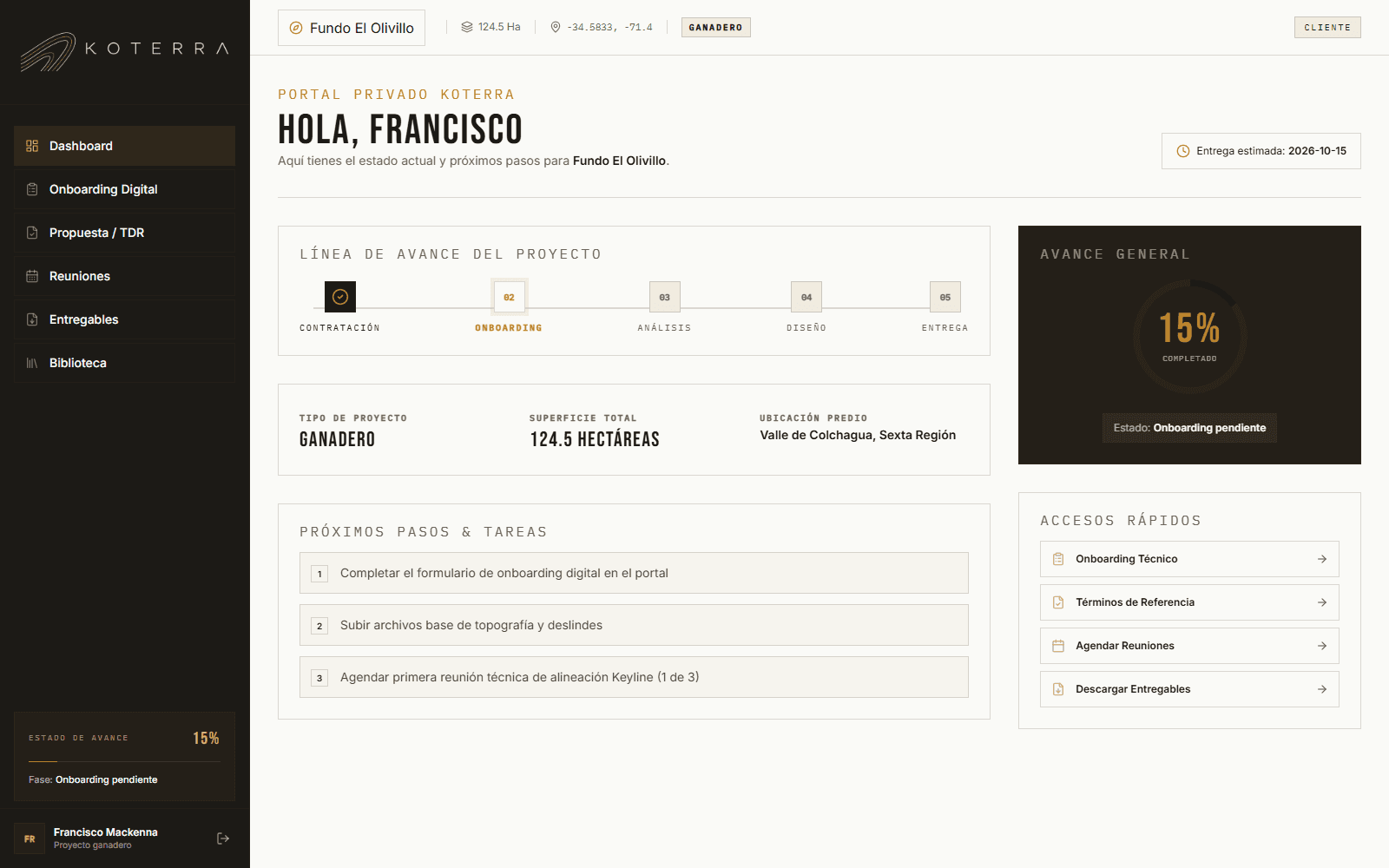This screenshot has height=868, width=1389.
Task: Navigate to Entregables
Action: click(124, 319)
